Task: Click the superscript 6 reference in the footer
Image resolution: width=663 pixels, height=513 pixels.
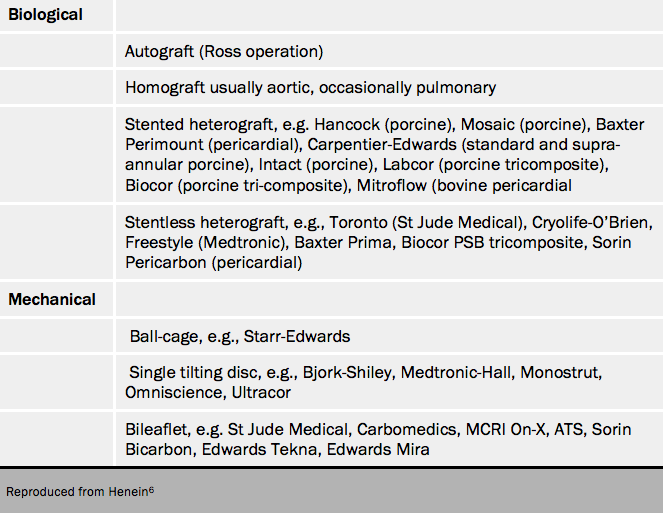Action: click(x=151, y=488)
